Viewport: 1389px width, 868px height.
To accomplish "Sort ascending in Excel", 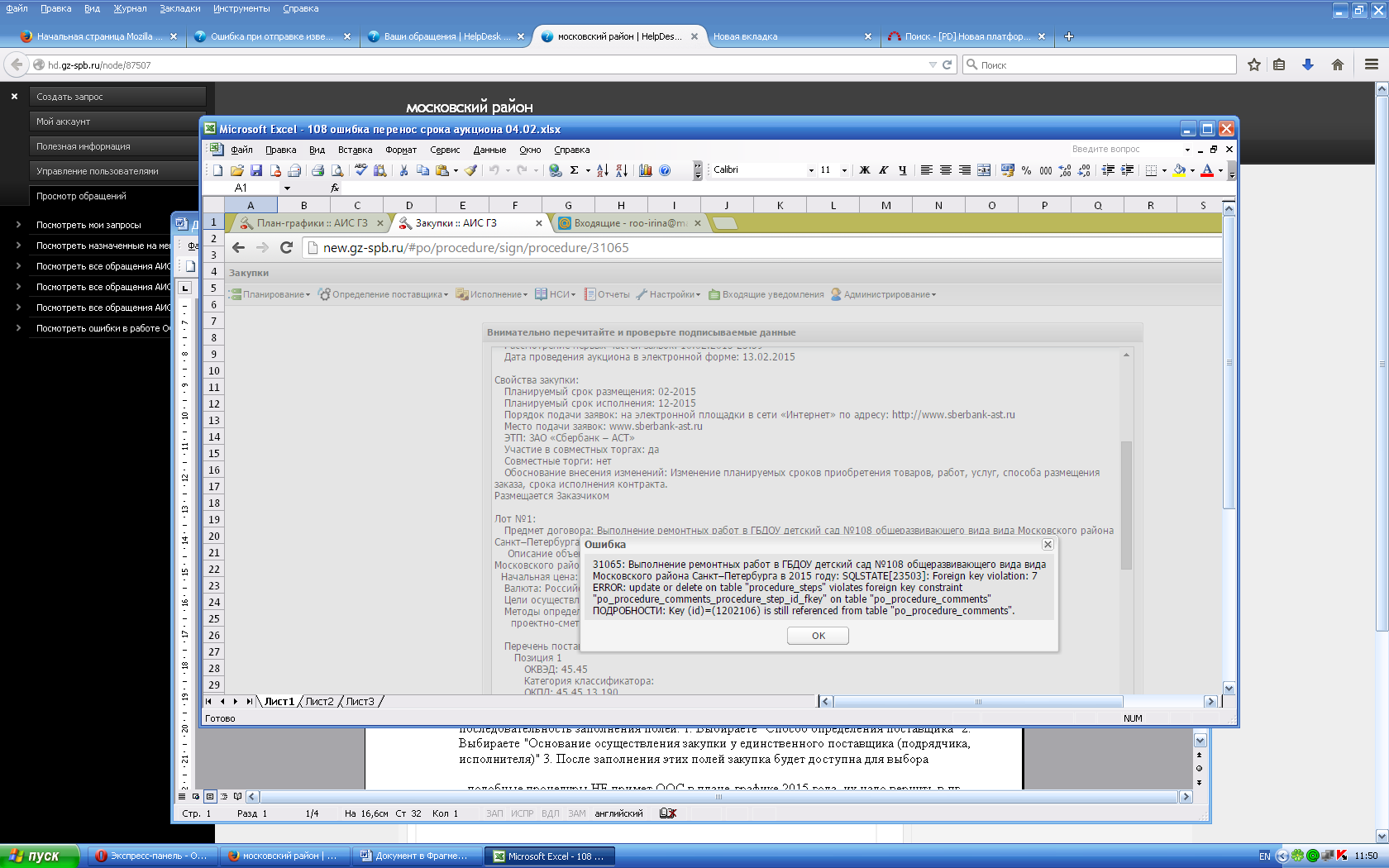I will (x=603, y=170).
